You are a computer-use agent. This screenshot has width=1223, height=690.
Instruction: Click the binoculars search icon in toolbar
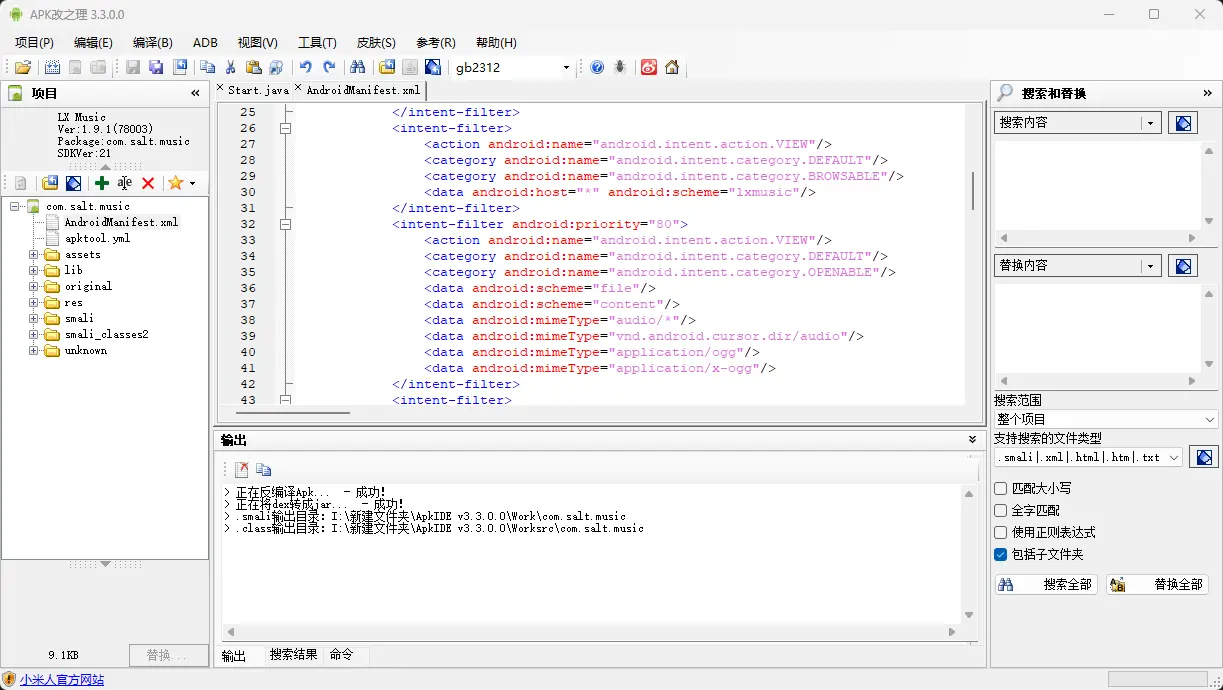click(x=357, y=67)
